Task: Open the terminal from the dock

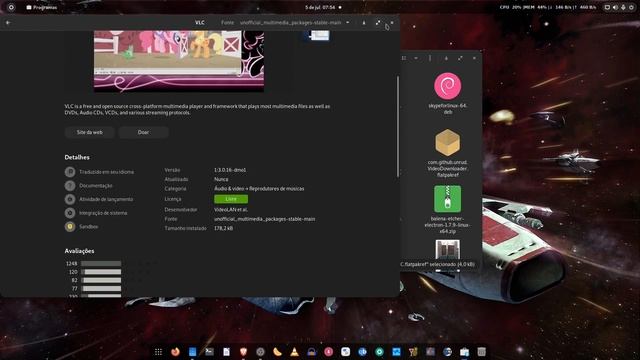Action: point(209,352)
